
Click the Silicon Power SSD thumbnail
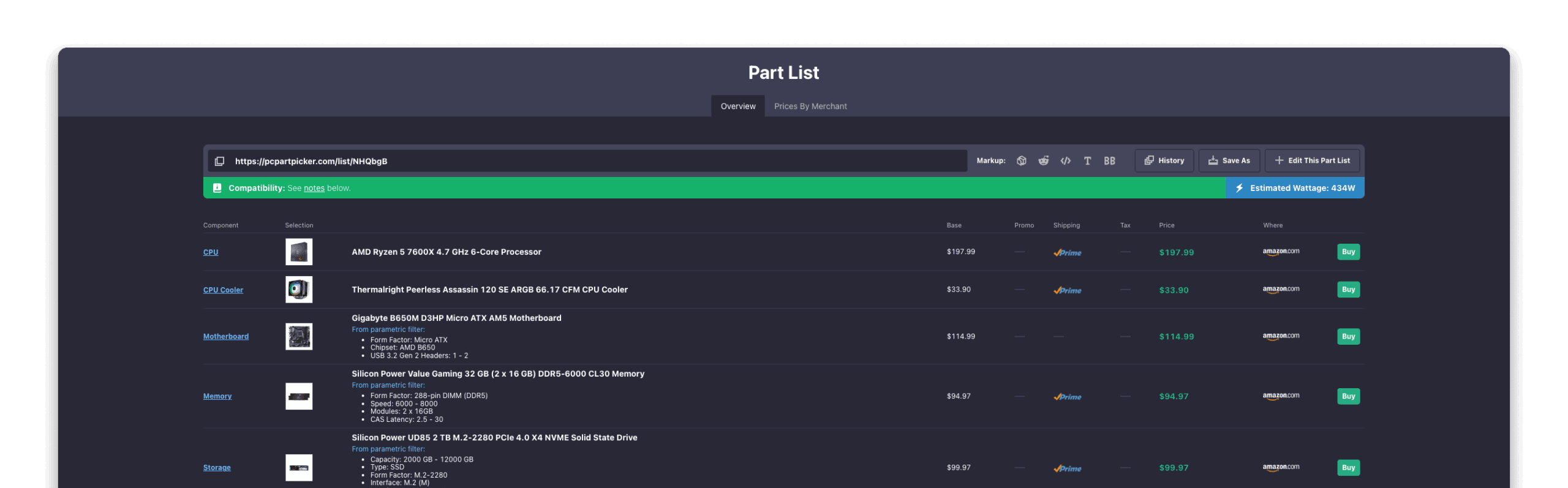tap(299, 468)
